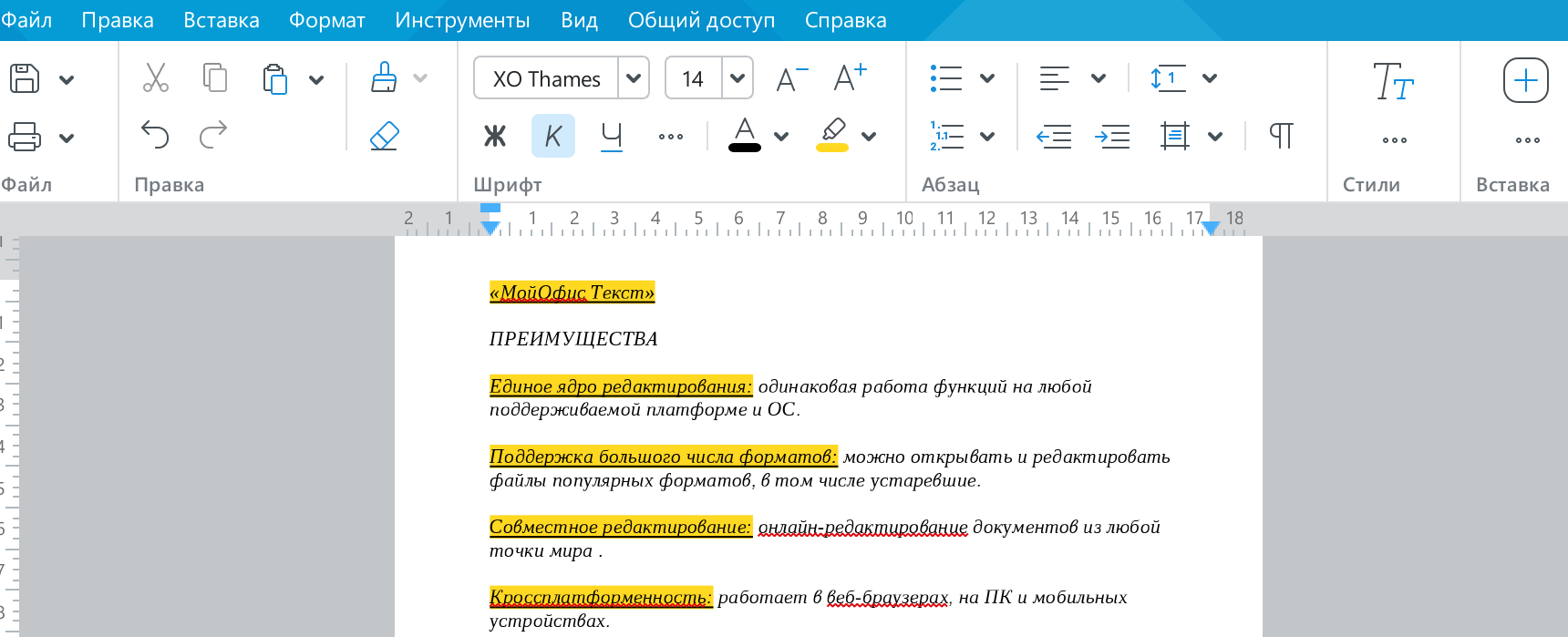Open the Инструменты menu
1568x637 pixels.
[x=462, y=20]
